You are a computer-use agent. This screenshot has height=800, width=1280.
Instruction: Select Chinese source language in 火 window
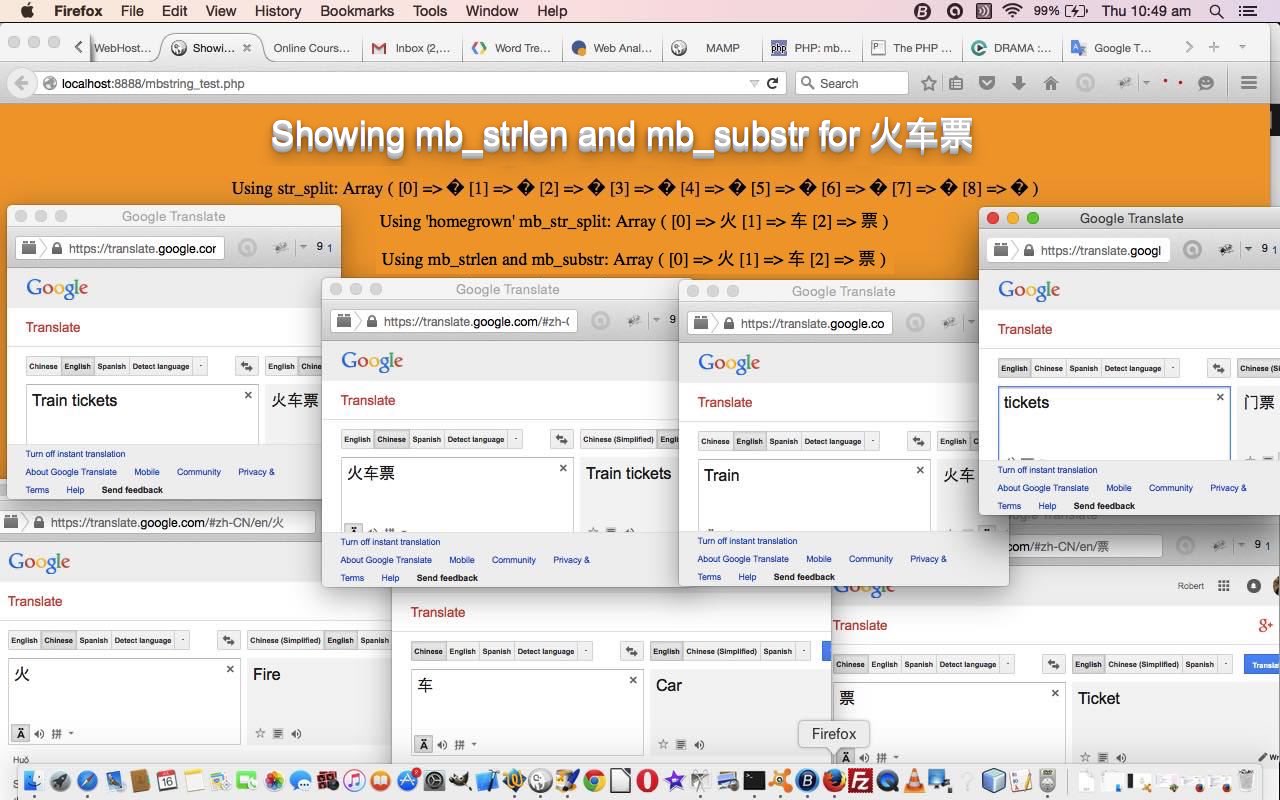(58, 640)
